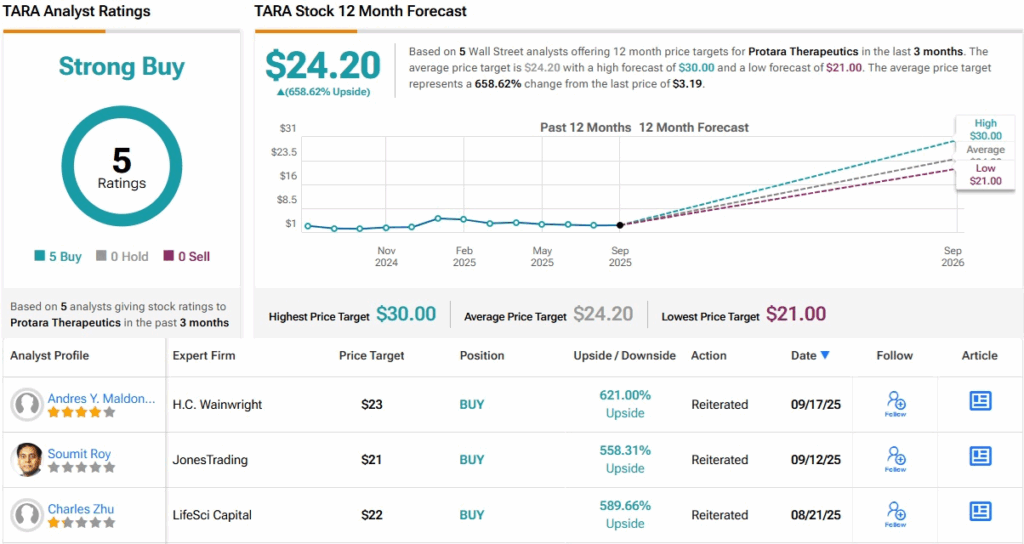Click the Upside / Downside column header
1024x544 pixels.
pyautogui.click(x=624, y=355)
